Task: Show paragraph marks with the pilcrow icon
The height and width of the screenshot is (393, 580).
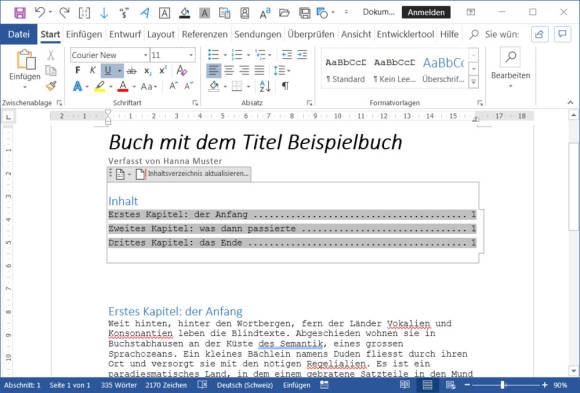Action: point(285,86)
